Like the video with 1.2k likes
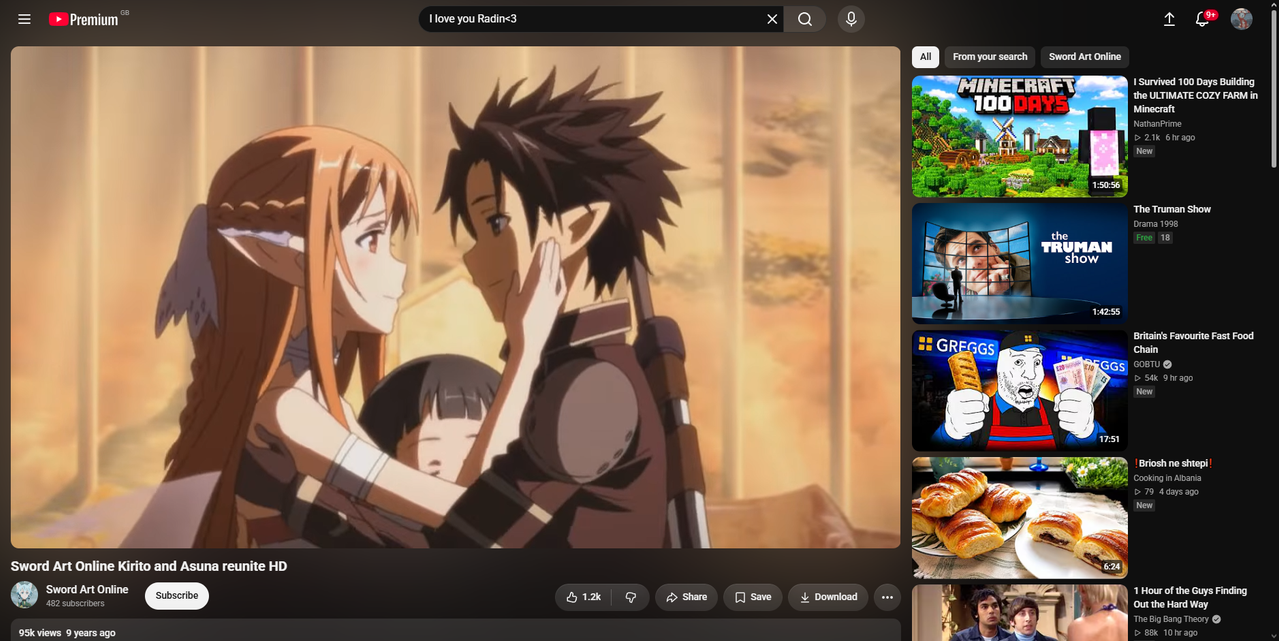 (583, 597)
